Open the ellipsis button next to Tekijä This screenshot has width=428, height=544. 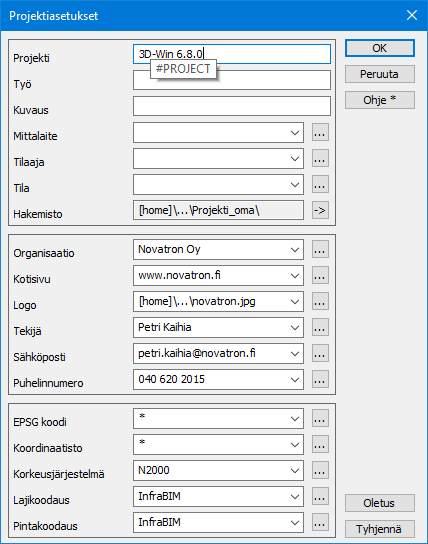(320, 327)
